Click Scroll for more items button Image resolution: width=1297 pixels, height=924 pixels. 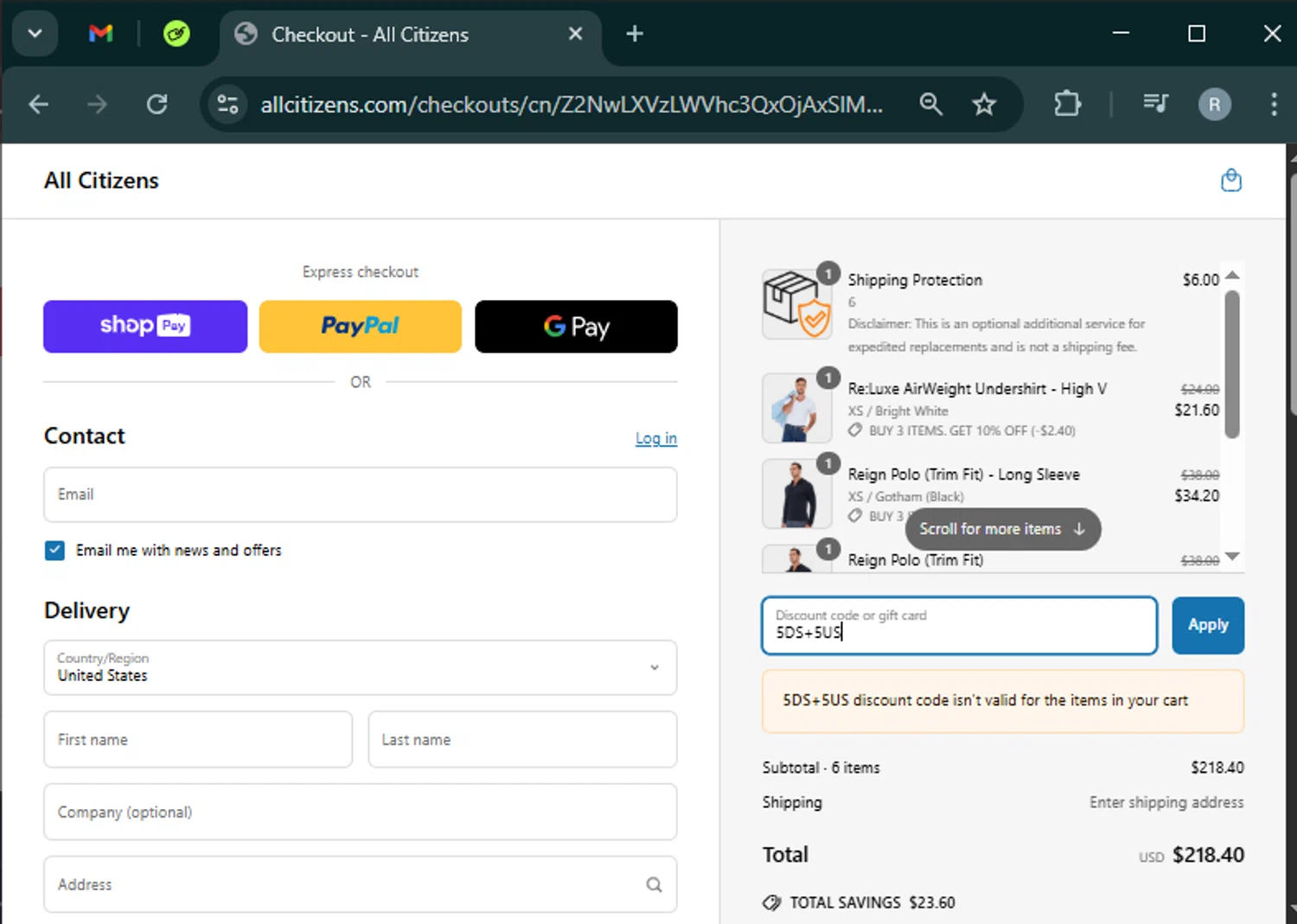coord(1003,529)
